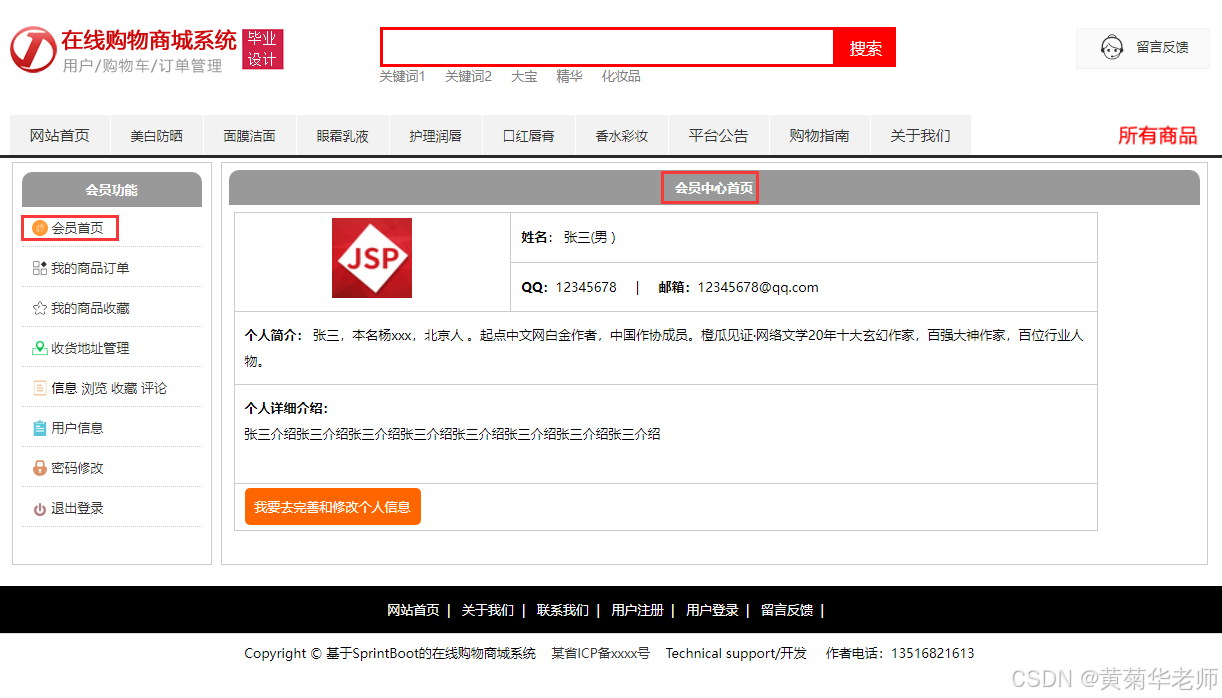Open 关于我们 in the navigation bar
Image resolution: width=1222 pixels, height=698 pixels.
(920, 135)
